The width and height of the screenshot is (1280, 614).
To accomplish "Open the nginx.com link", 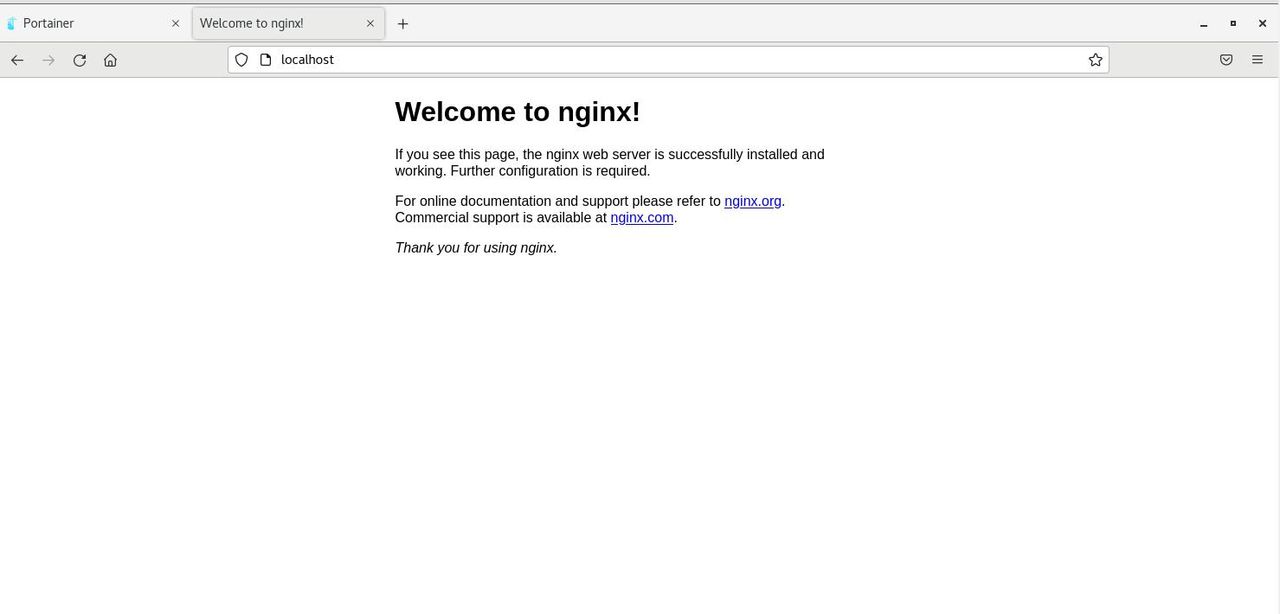I will (x=642, y=217).
